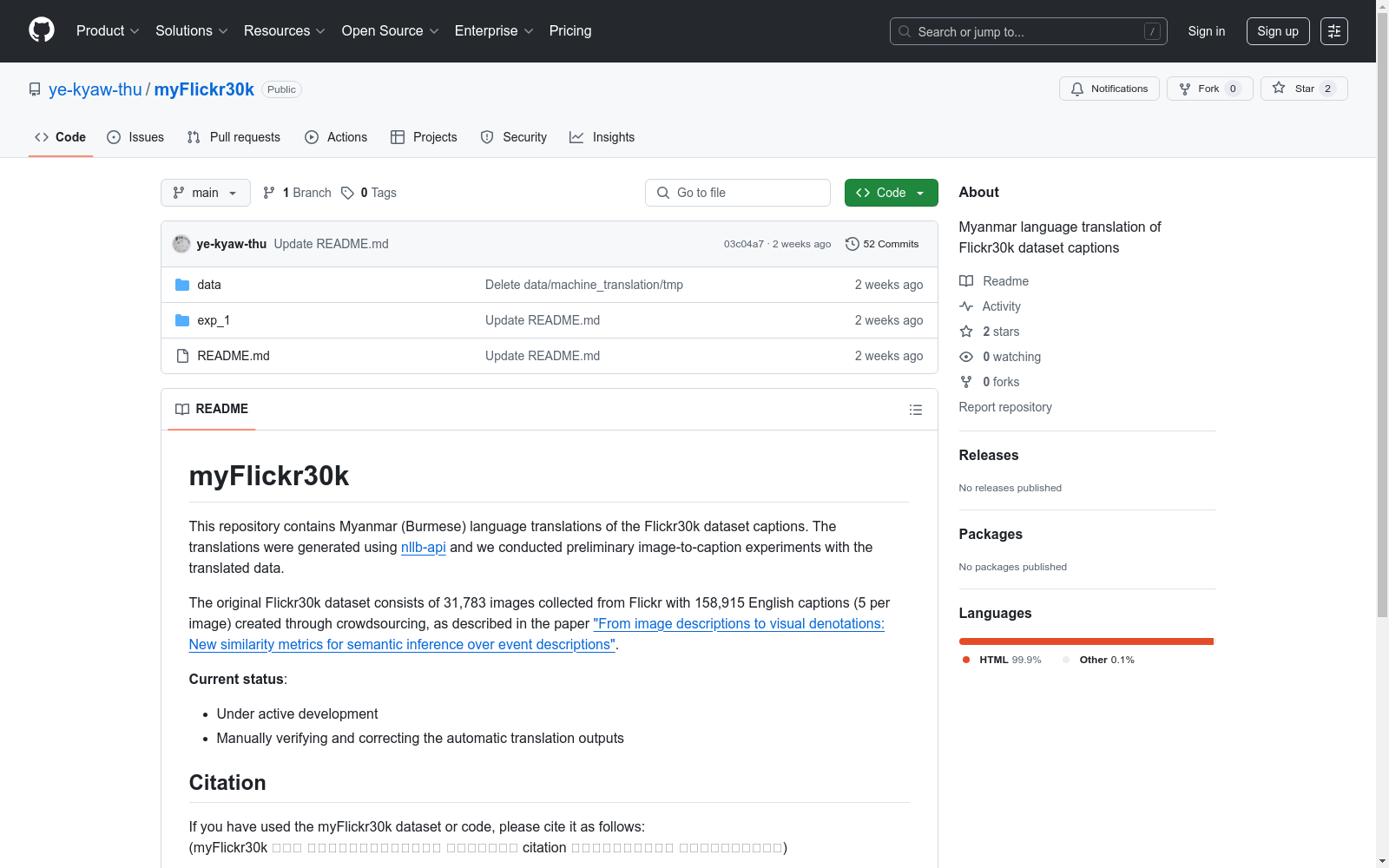Open the nllb-api link in README
This screenshot has height=868, width=1389.
[424, 547]
